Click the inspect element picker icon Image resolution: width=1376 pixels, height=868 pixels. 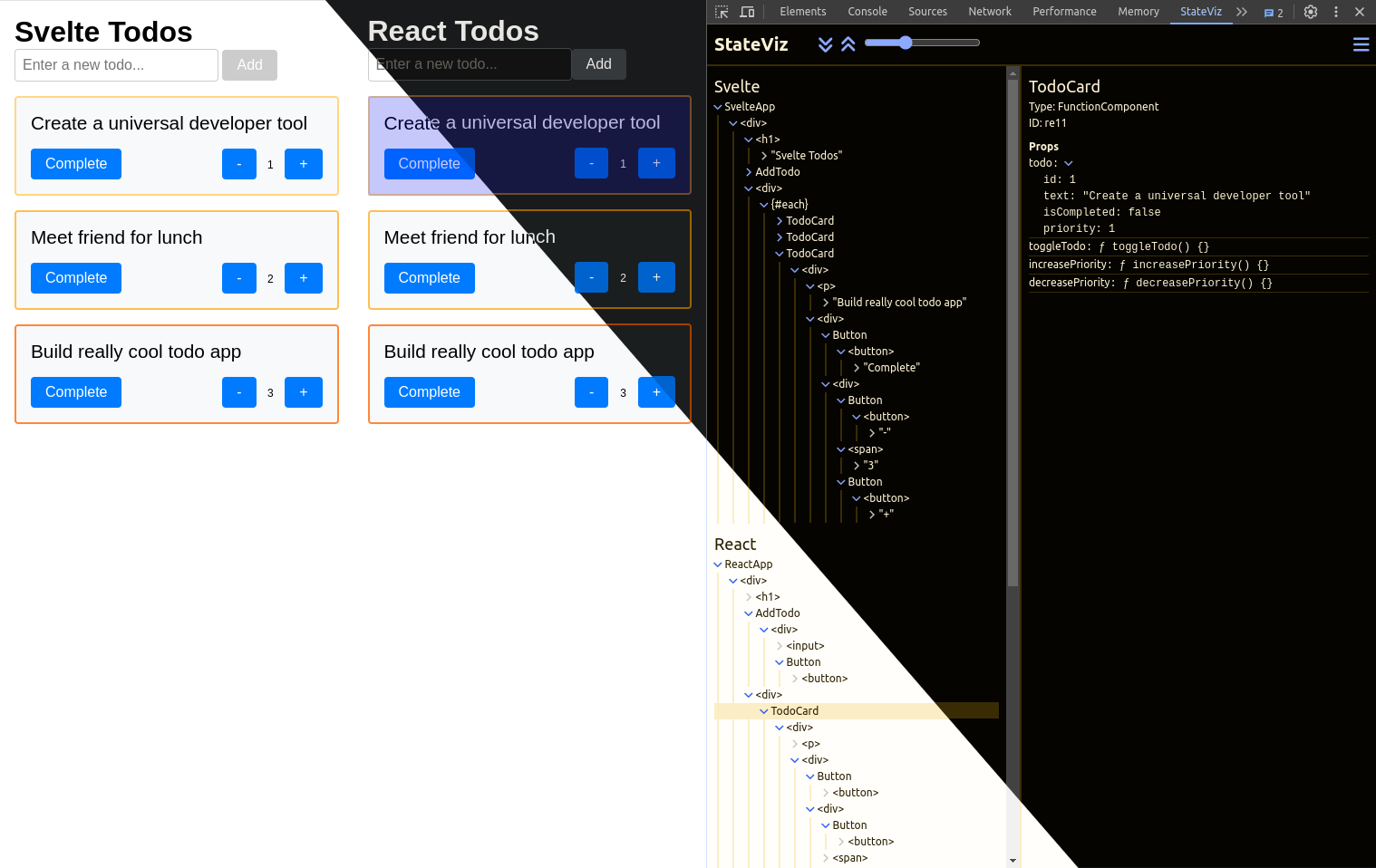[722, 12]
